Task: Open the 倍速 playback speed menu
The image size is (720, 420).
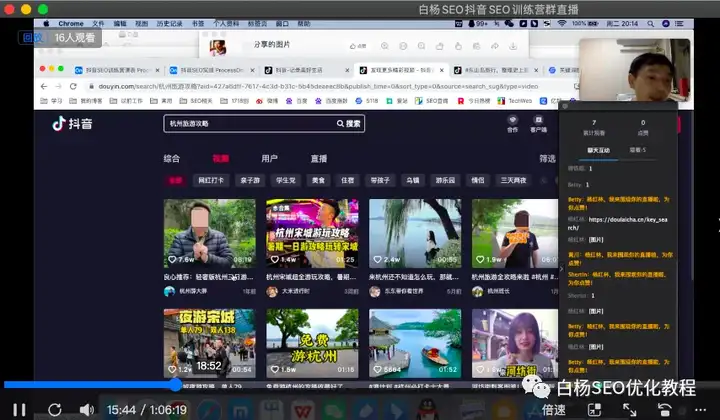Action: click(553, 409)
